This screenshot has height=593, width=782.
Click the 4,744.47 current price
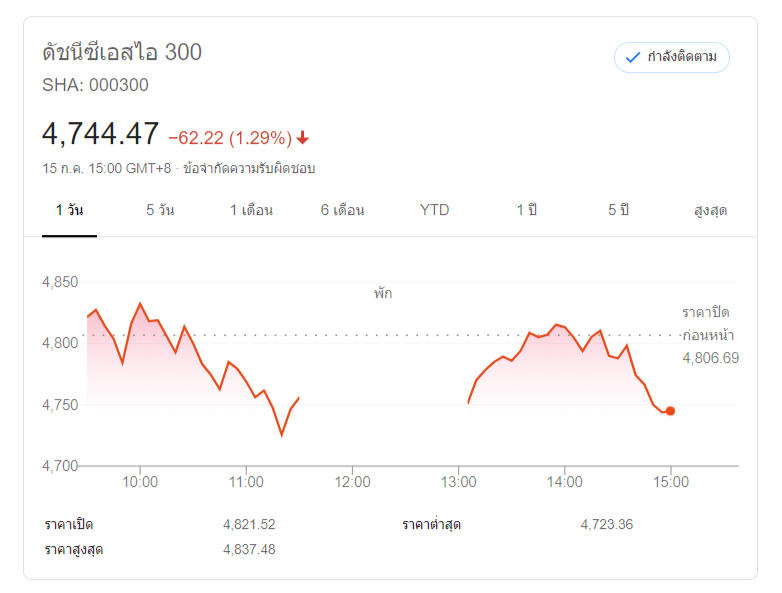click(x=101, y=134)
